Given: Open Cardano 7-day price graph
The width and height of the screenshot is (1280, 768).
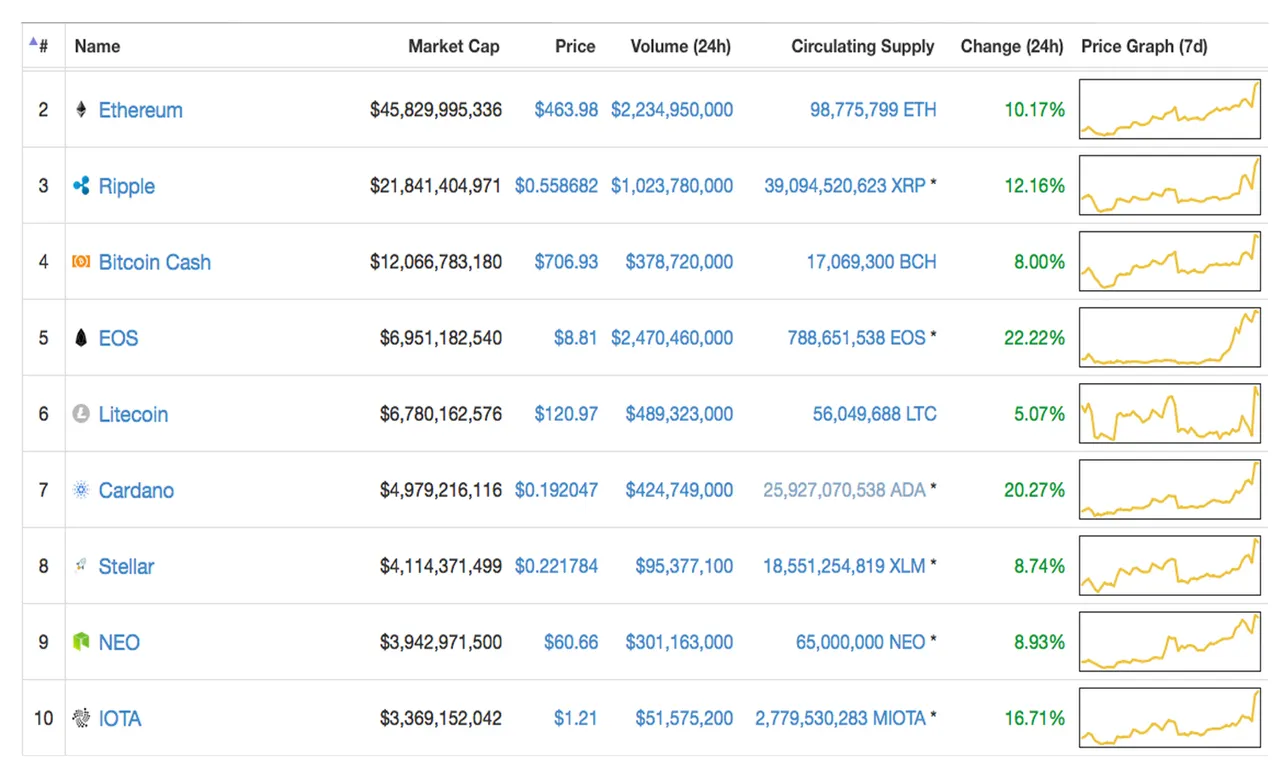Looking at the screenshot, I should [x=1170, y=489].
